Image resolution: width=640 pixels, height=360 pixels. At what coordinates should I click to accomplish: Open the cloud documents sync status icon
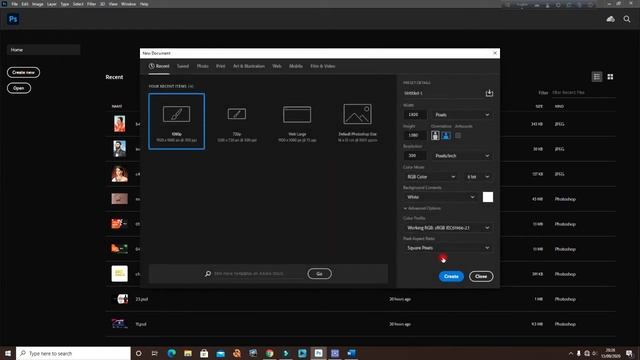point(611,19)
